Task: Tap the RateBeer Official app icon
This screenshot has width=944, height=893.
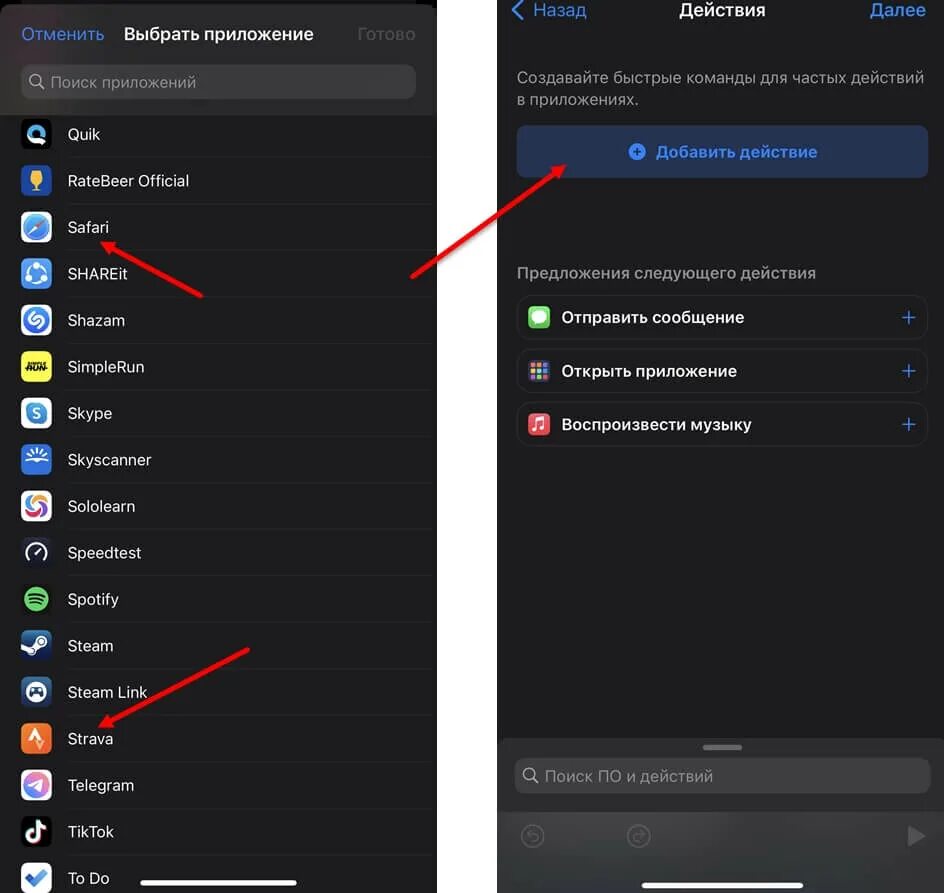Action: click(x=36, y=181)
